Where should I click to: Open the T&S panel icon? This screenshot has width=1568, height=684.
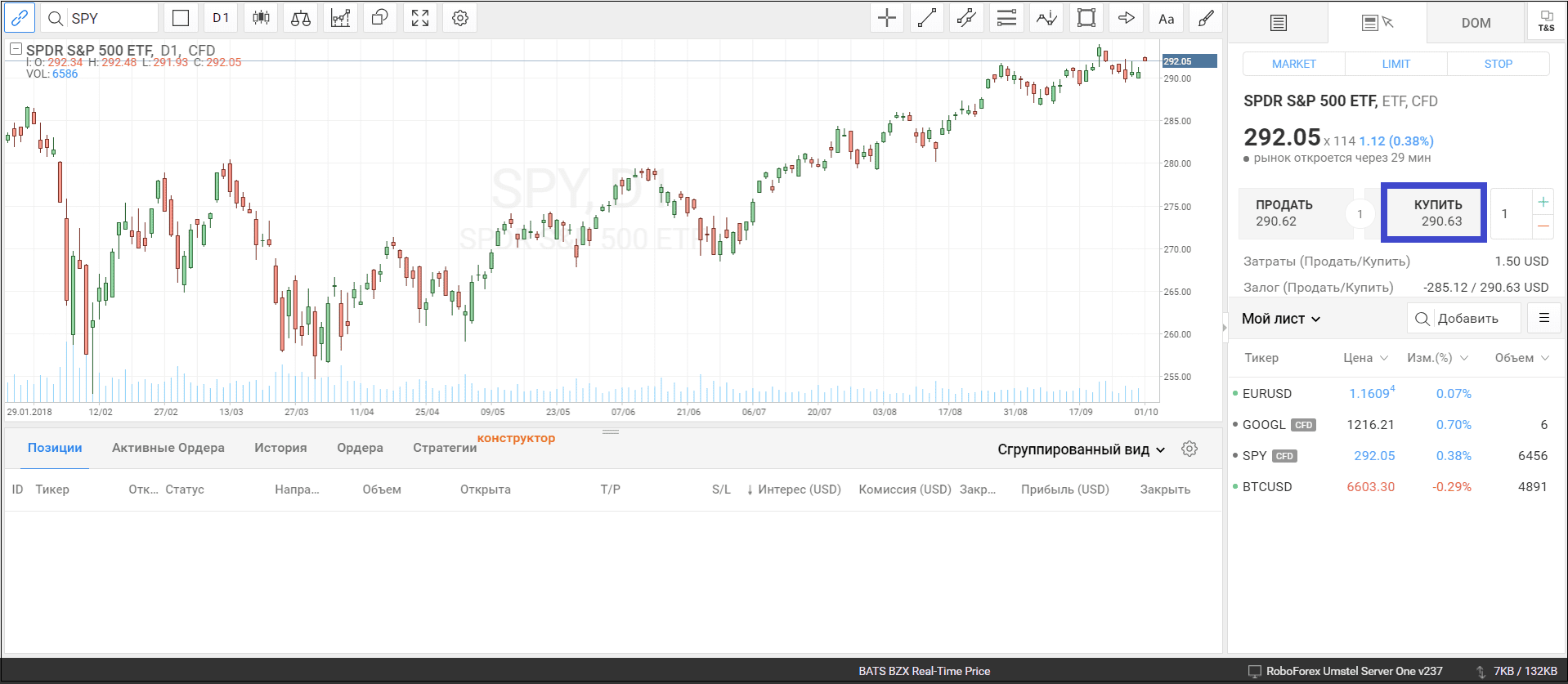coord(1546,21)
